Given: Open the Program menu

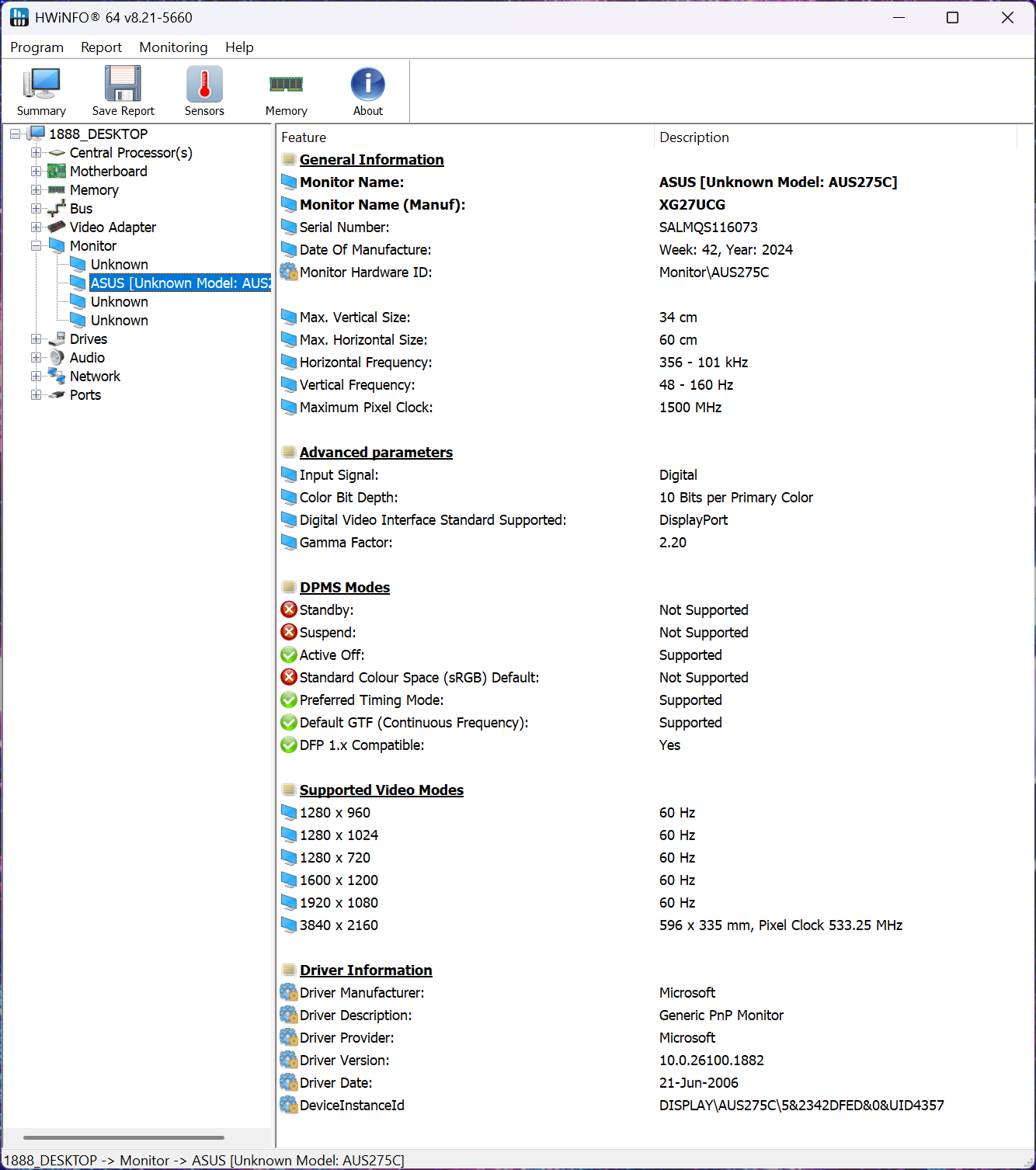Looking at the screenshot, I should (x=37, y=47).
